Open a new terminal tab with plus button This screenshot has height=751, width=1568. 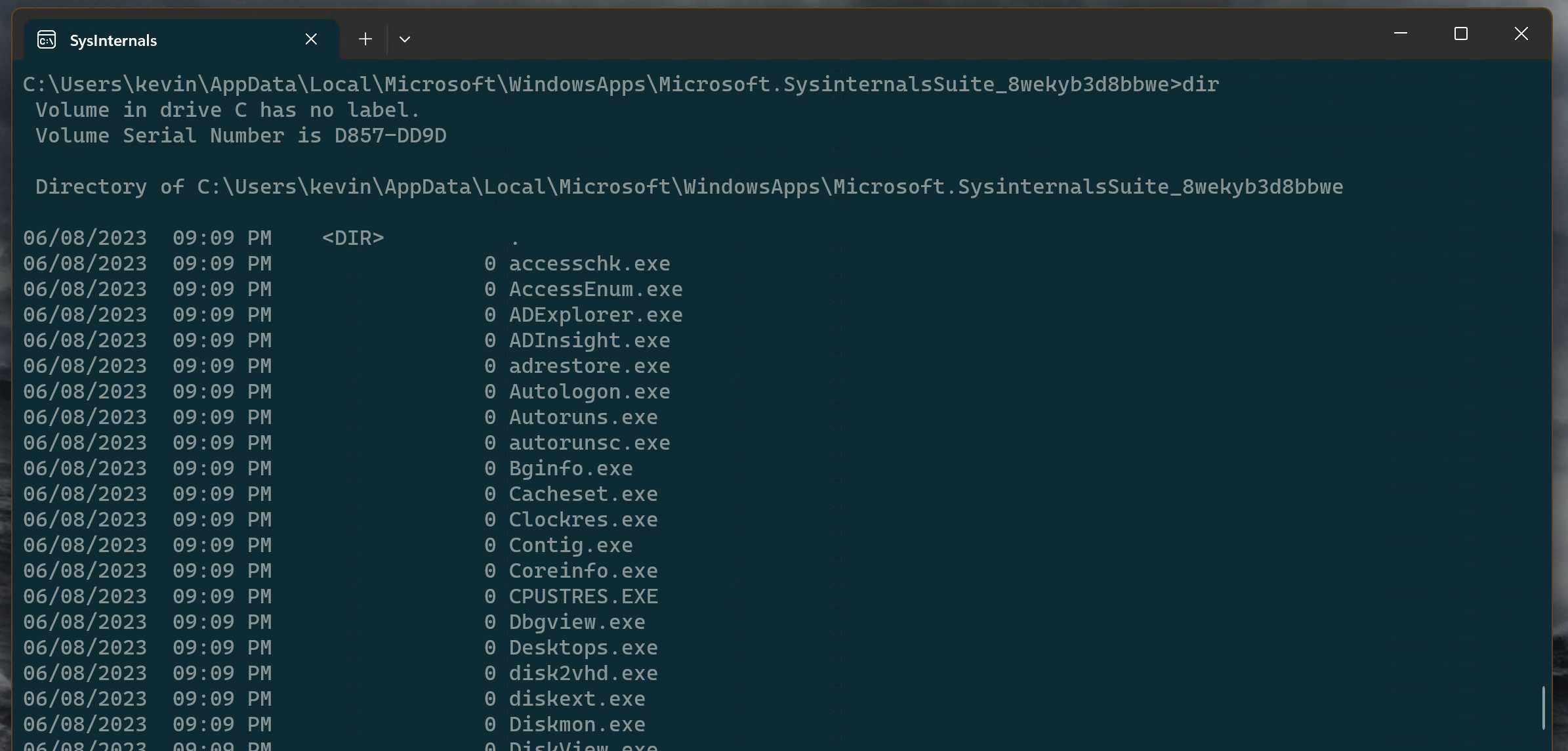click(365, 39)
